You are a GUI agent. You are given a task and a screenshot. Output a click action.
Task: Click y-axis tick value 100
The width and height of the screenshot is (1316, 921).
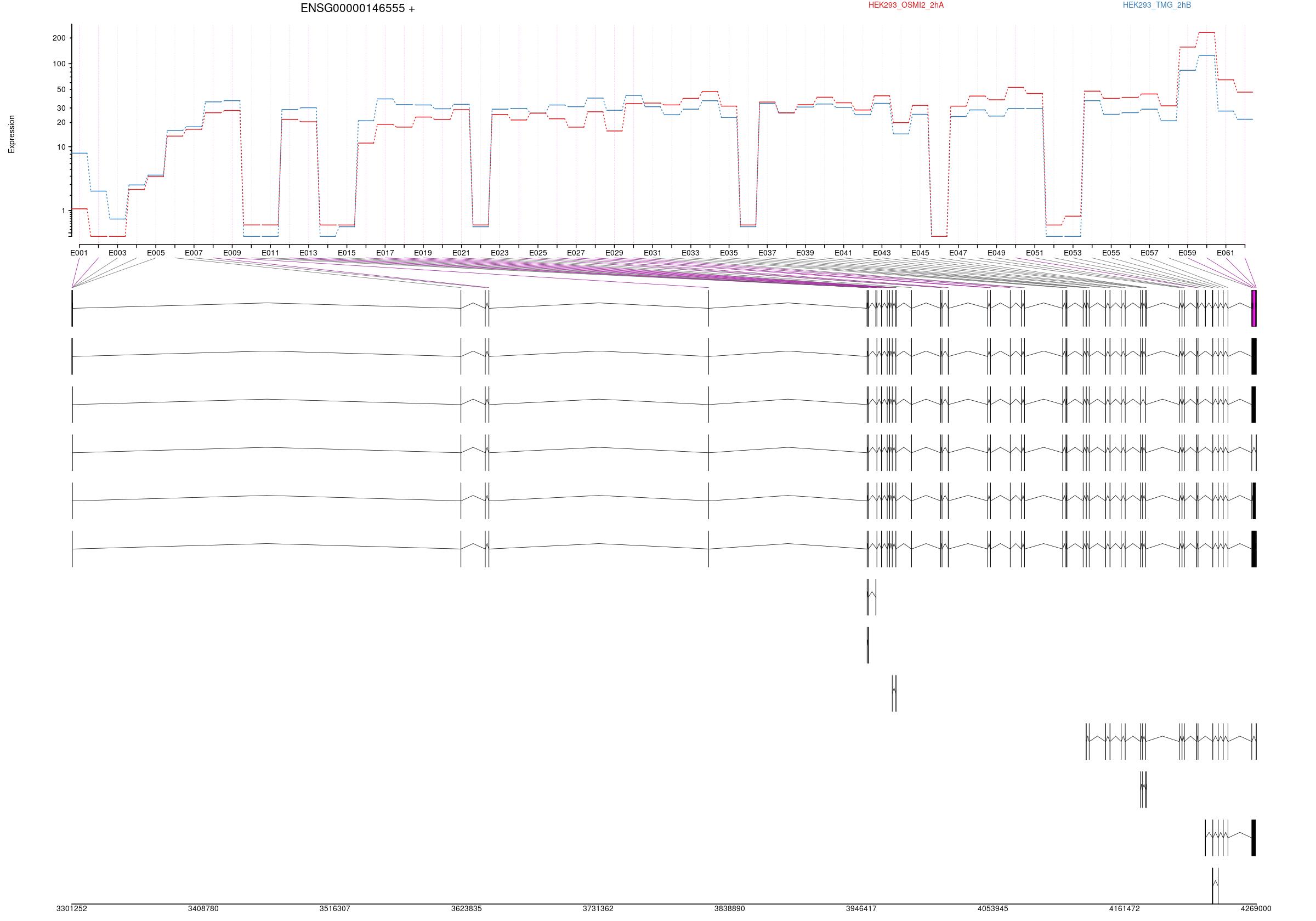tap(59, 64)
